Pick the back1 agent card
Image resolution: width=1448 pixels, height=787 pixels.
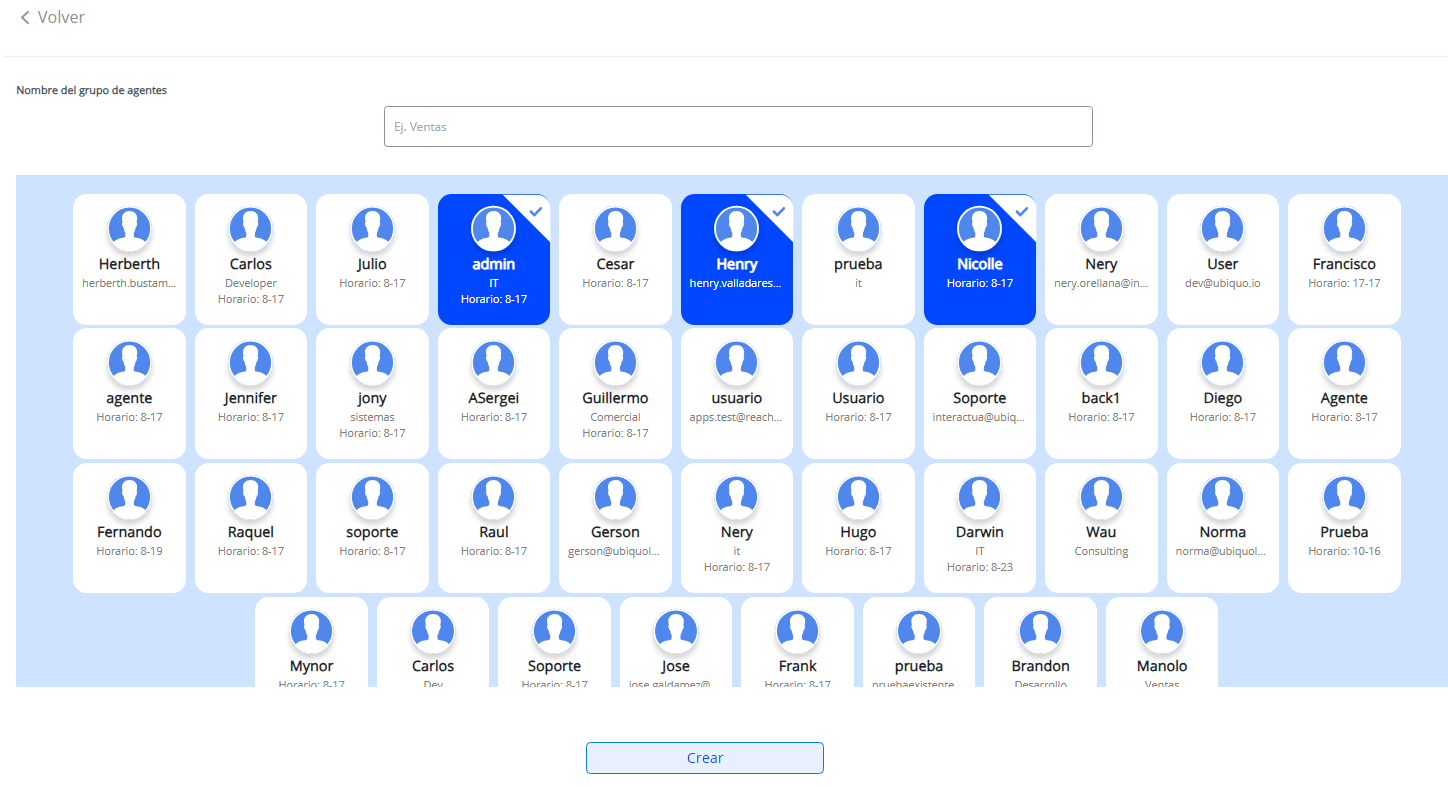[x=1101, y=394]
